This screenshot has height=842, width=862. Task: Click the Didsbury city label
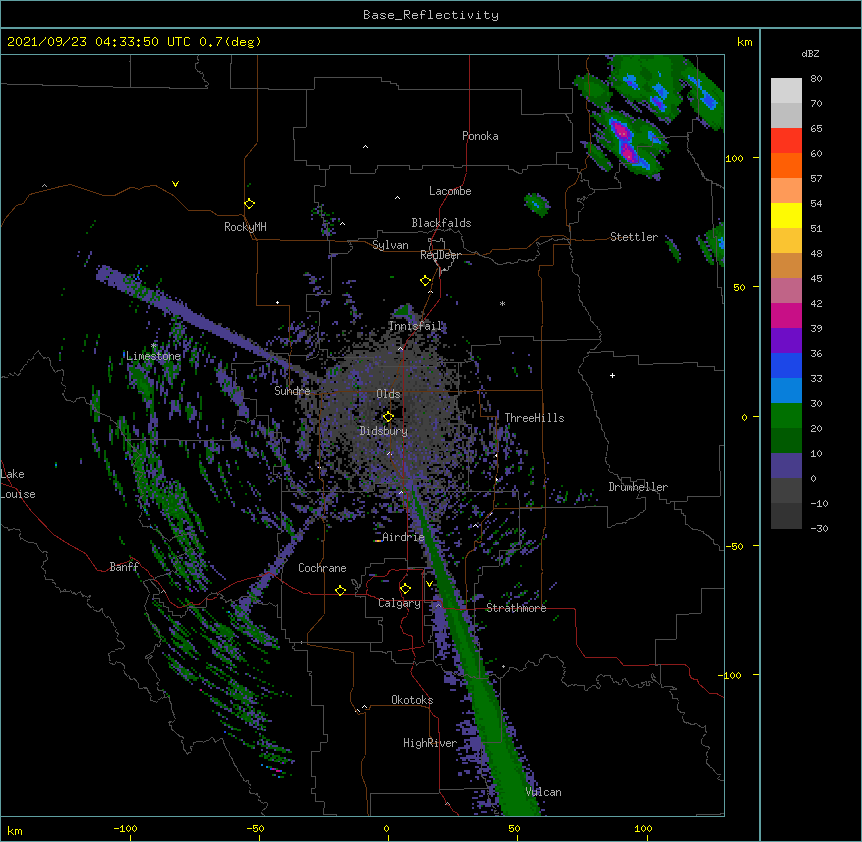coord(383,431)
